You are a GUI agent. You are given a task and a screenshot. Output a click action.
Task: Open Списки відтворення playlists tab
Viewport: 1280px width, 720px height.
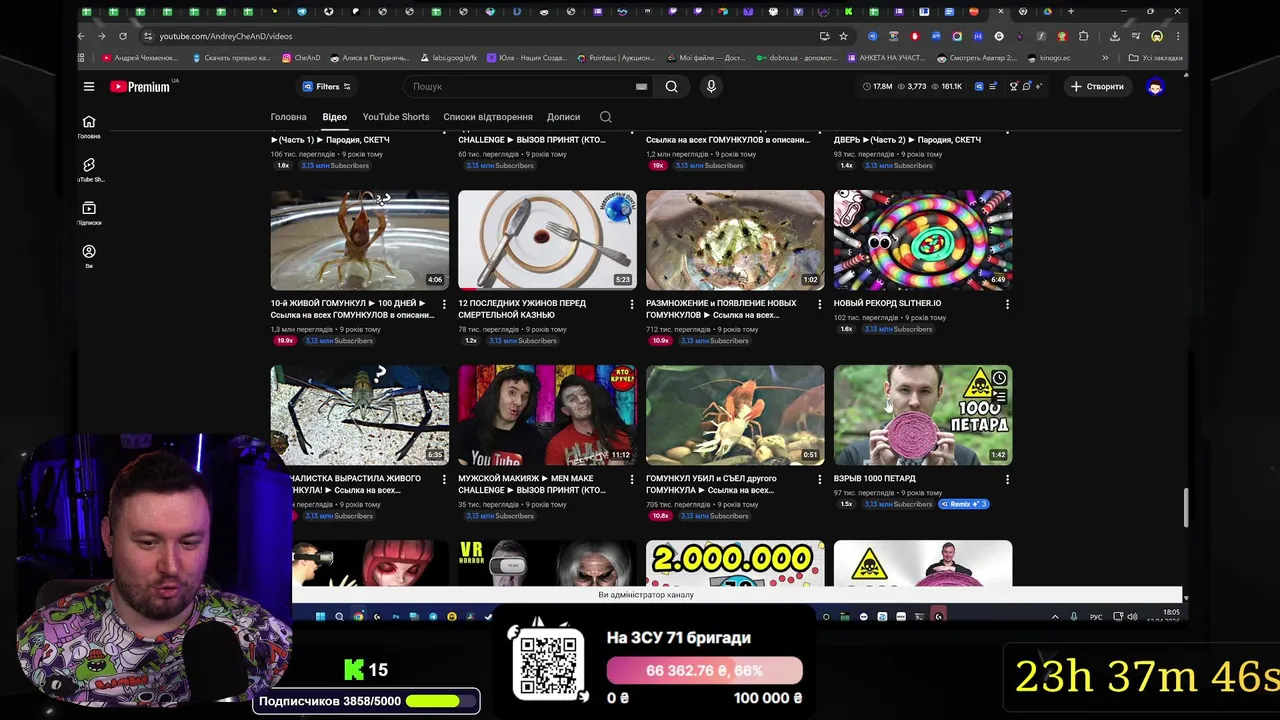[x=488, y=117]
